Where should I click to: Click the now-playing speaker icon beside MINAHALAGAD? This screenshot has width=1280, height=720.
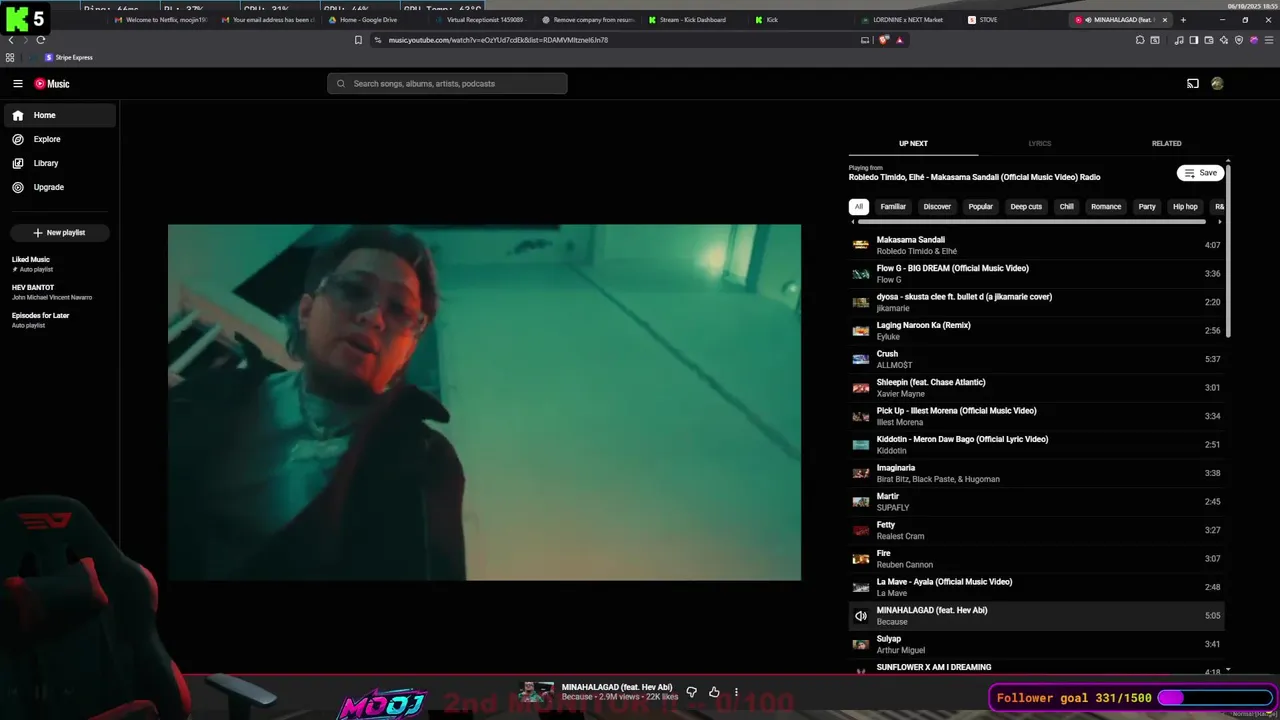860,616
